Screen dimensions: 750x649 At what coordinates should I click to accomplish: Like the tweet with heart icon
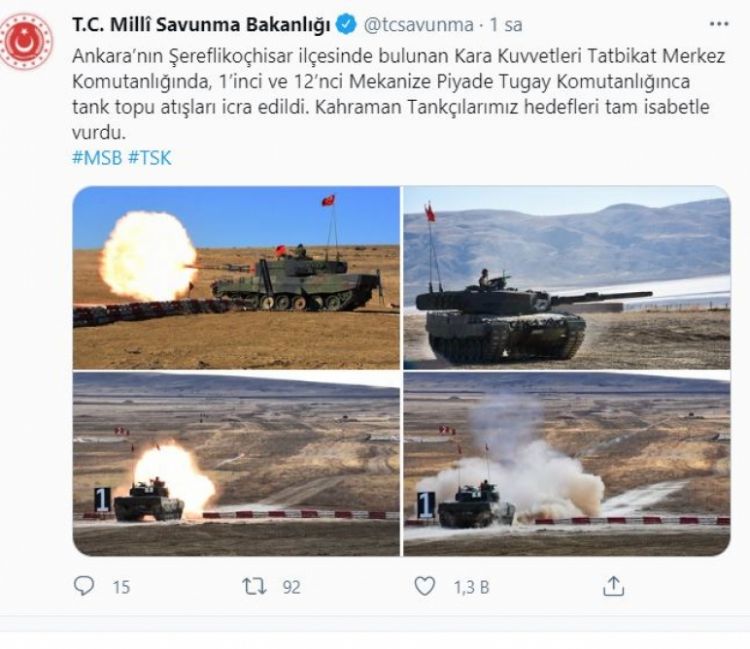424,586
